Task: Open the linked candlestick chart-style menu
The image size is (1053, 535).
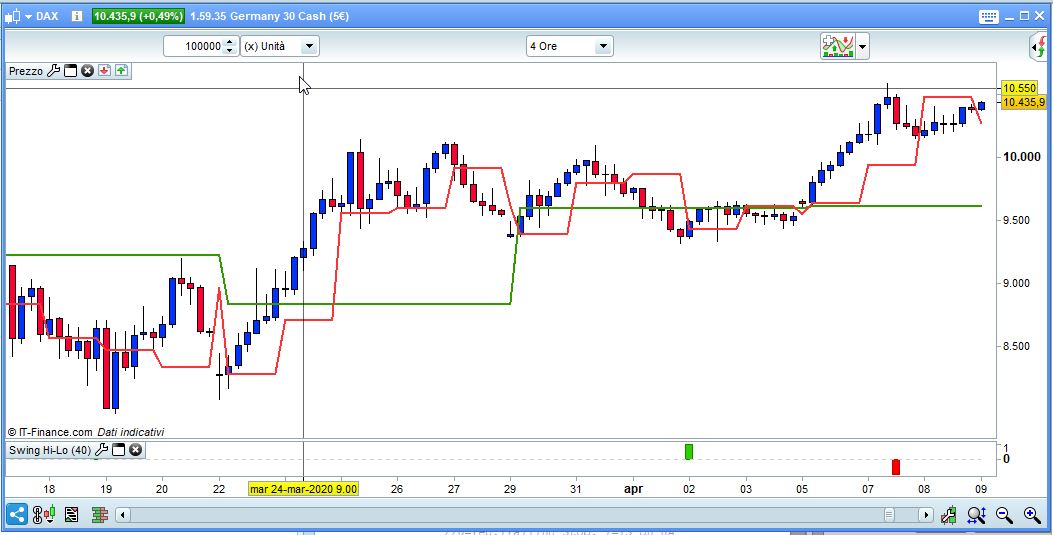Action: pos(44,515)
